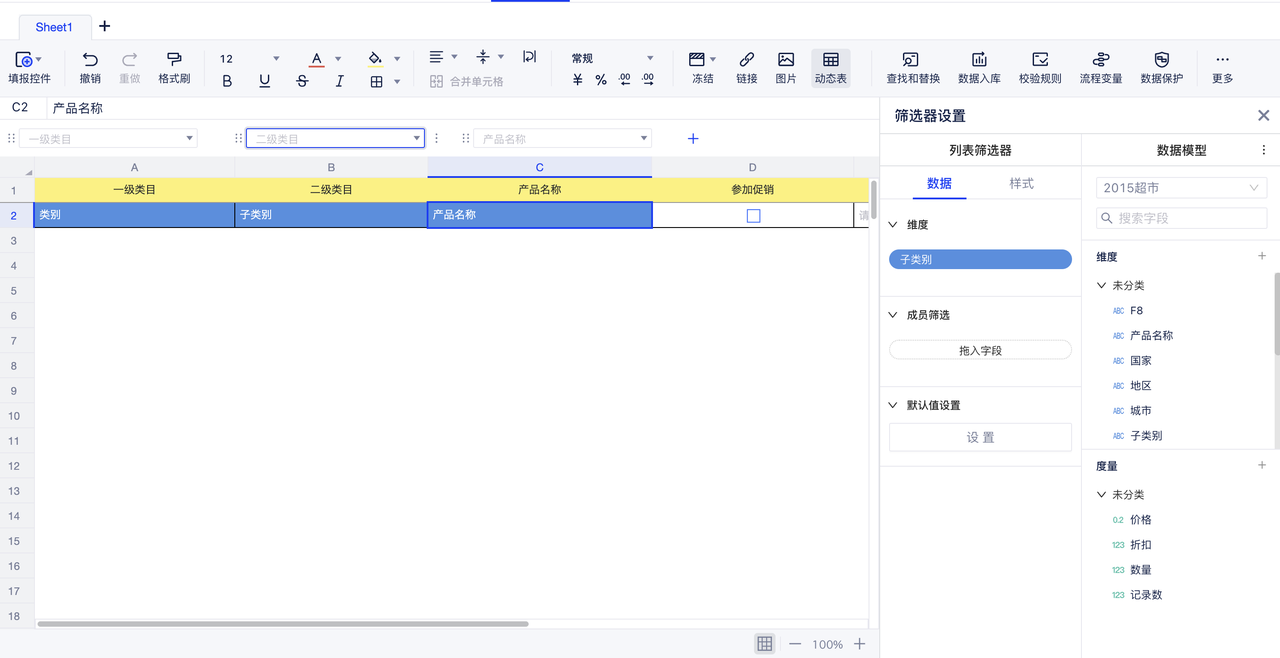Click the 撤销 undo icon
Viewport: 1280px width, 658px height.
[x=90, y=60]
